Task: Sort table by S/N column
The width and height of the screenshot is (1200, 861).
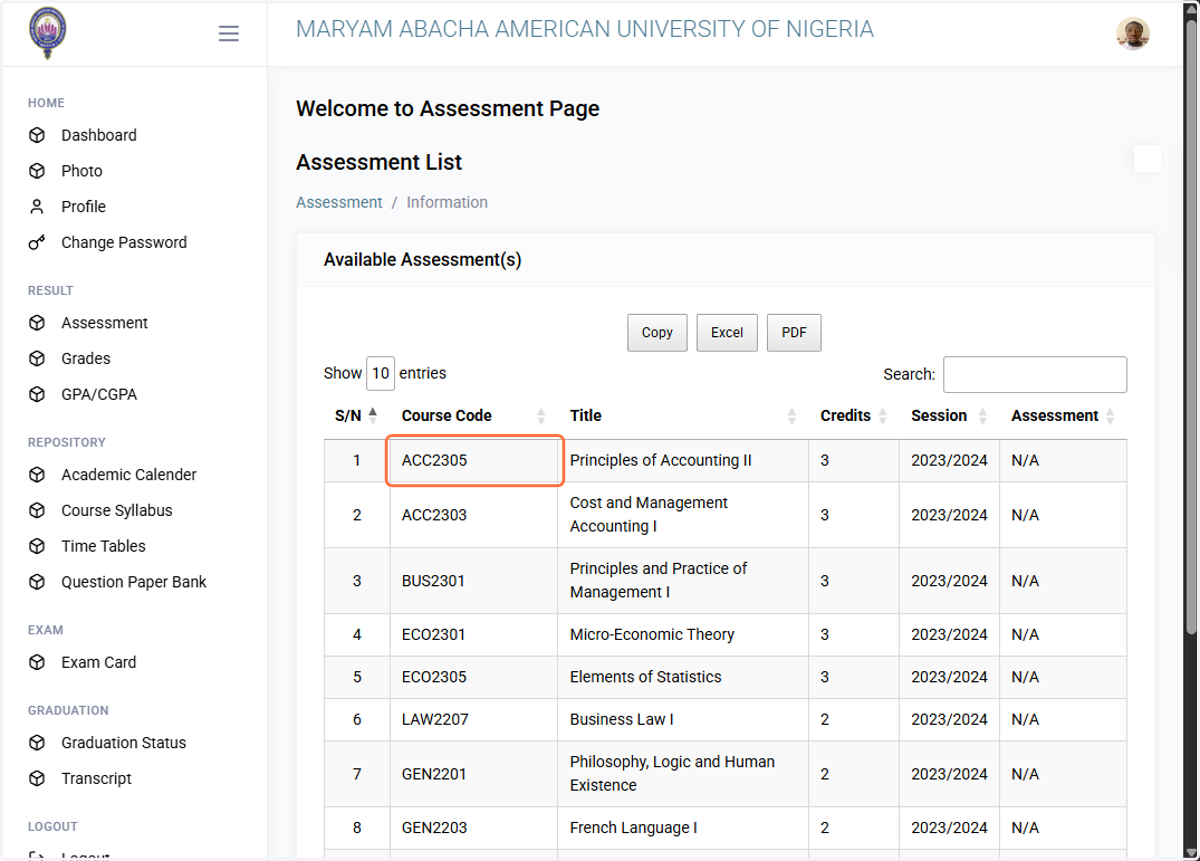Action: pyautogui.click(x=356, y=416)
